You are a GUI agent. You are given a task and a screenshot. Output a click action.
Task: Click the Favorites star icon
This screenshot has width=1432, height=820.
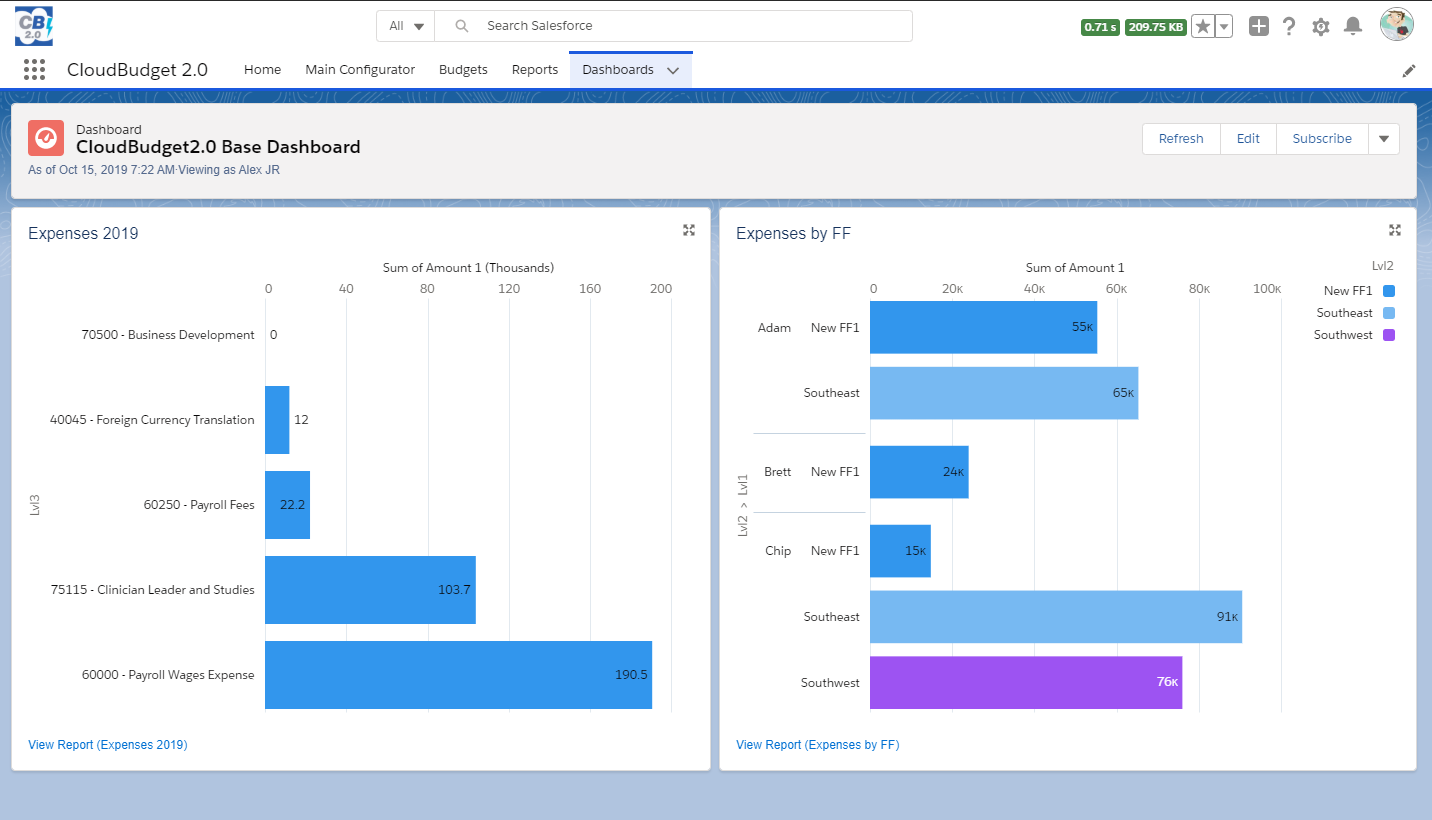pyautogui.click(x=1203, y=27)
